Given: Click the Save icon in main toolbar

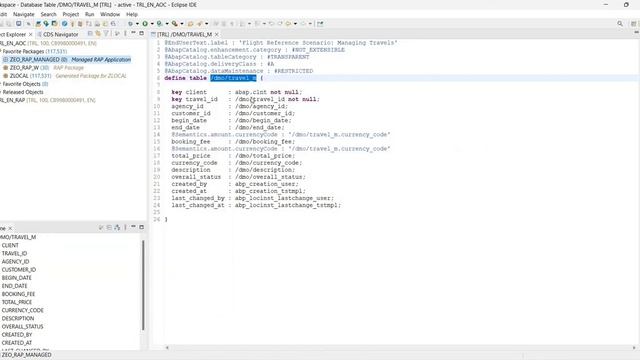Looking at the screenshot, I should (x=19, y=24).
